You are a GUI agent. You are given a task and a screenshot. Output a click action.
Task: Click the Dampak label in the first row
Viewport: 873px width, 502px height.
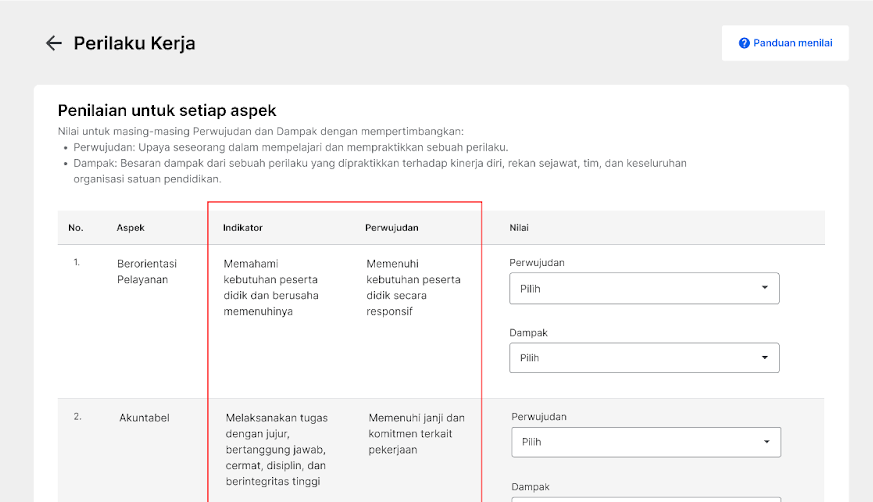528,332
